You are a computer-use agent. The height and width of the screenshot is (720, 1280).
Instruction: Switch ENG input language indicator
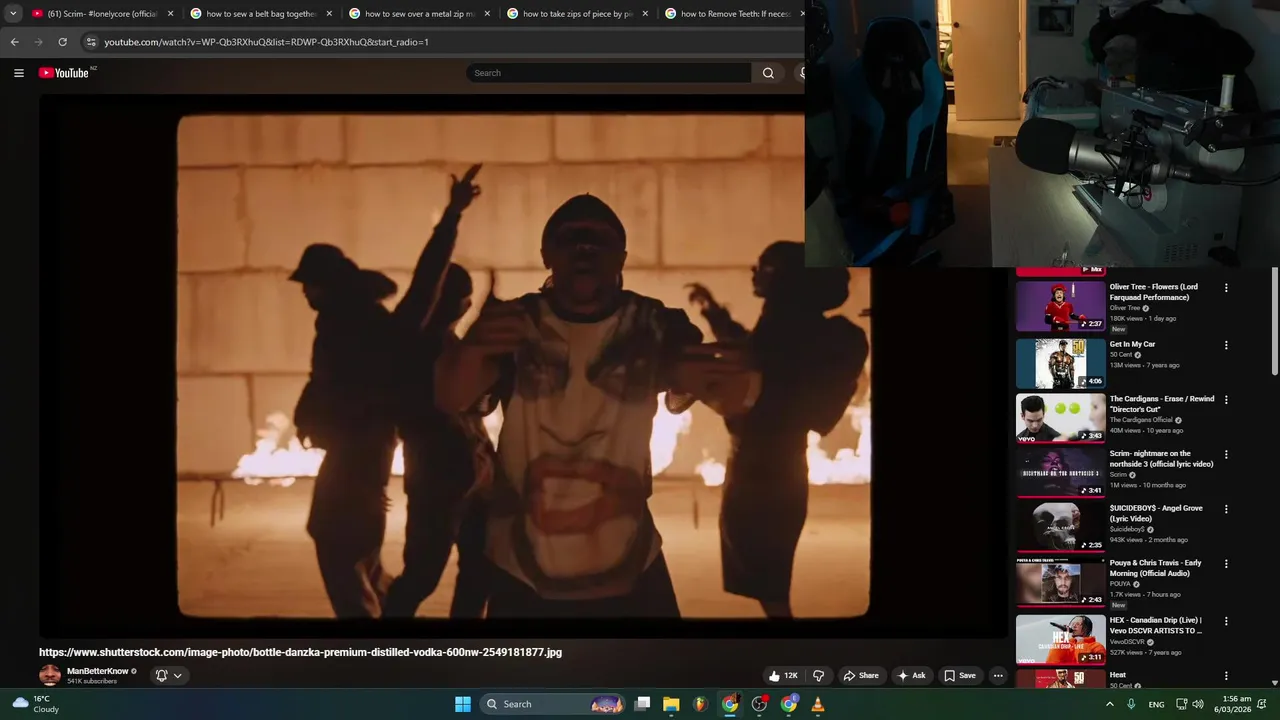1156,704
